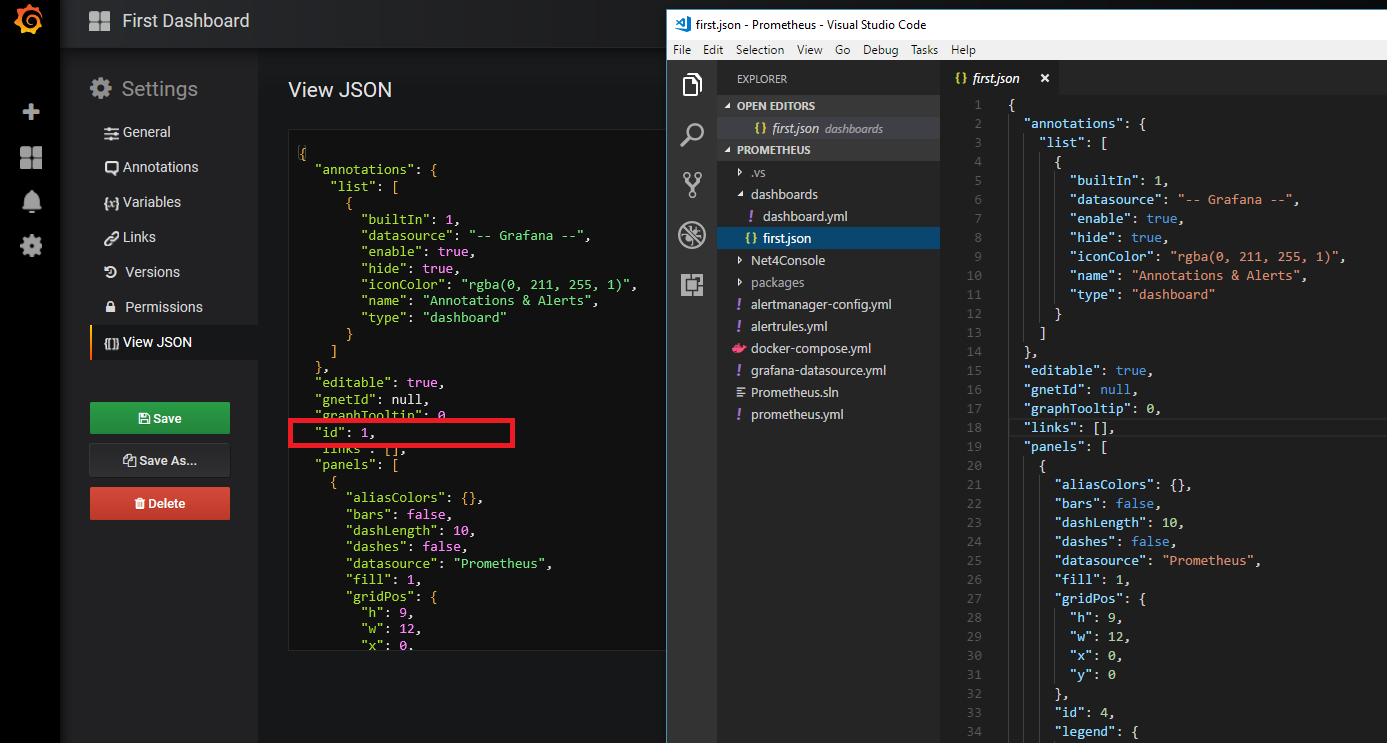Collapse the dashboards folder
The height and width of the screenshot is (743, 1387).
[828, 194]
